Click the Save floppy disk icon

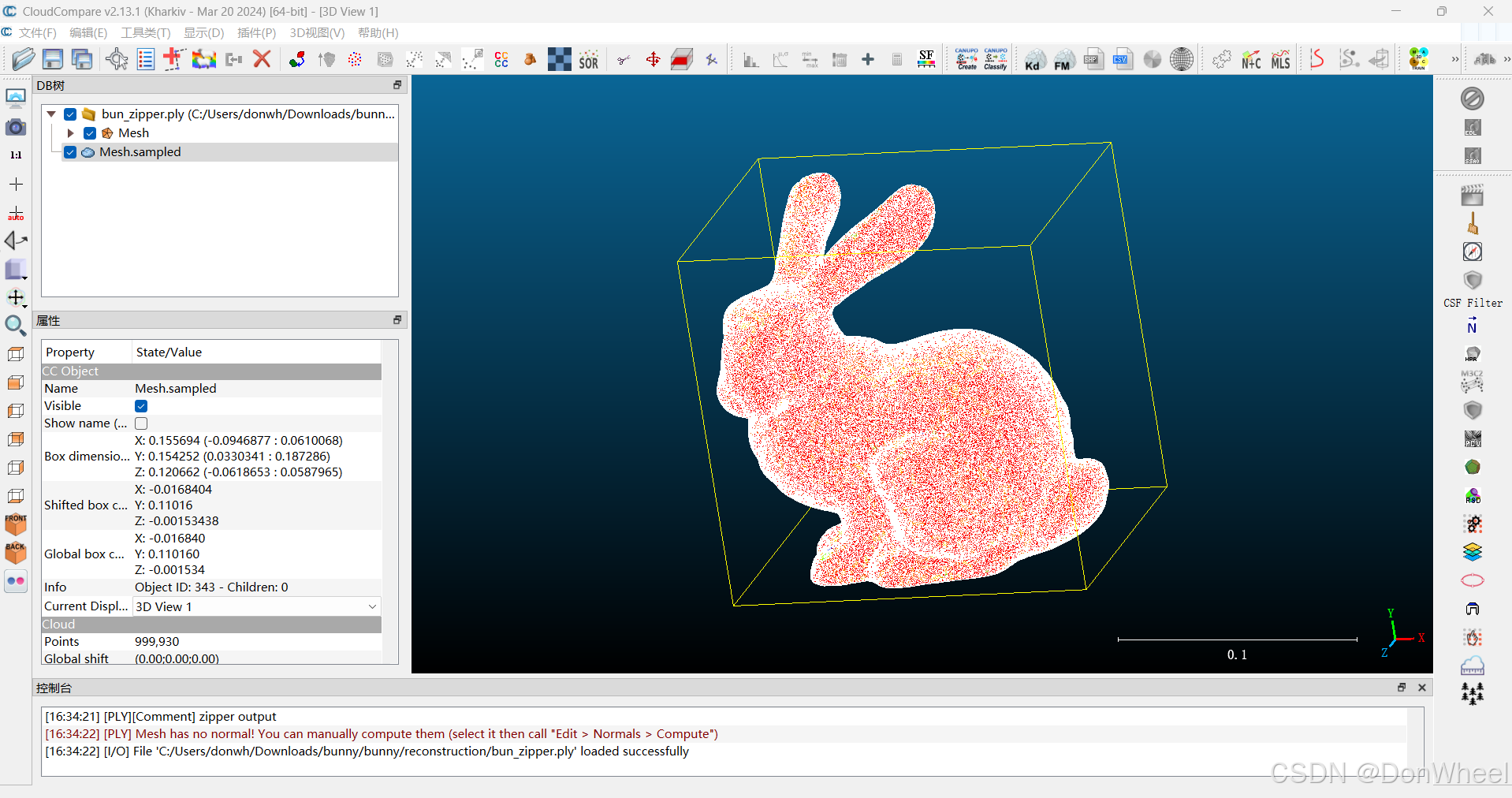click(x=53, y=59)
